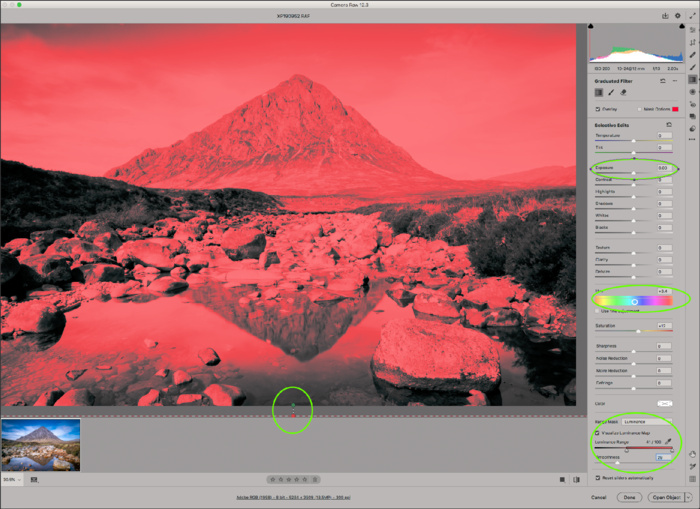Expand the Open Object dropdown arrow
The image size is (700, 509).
687,496
